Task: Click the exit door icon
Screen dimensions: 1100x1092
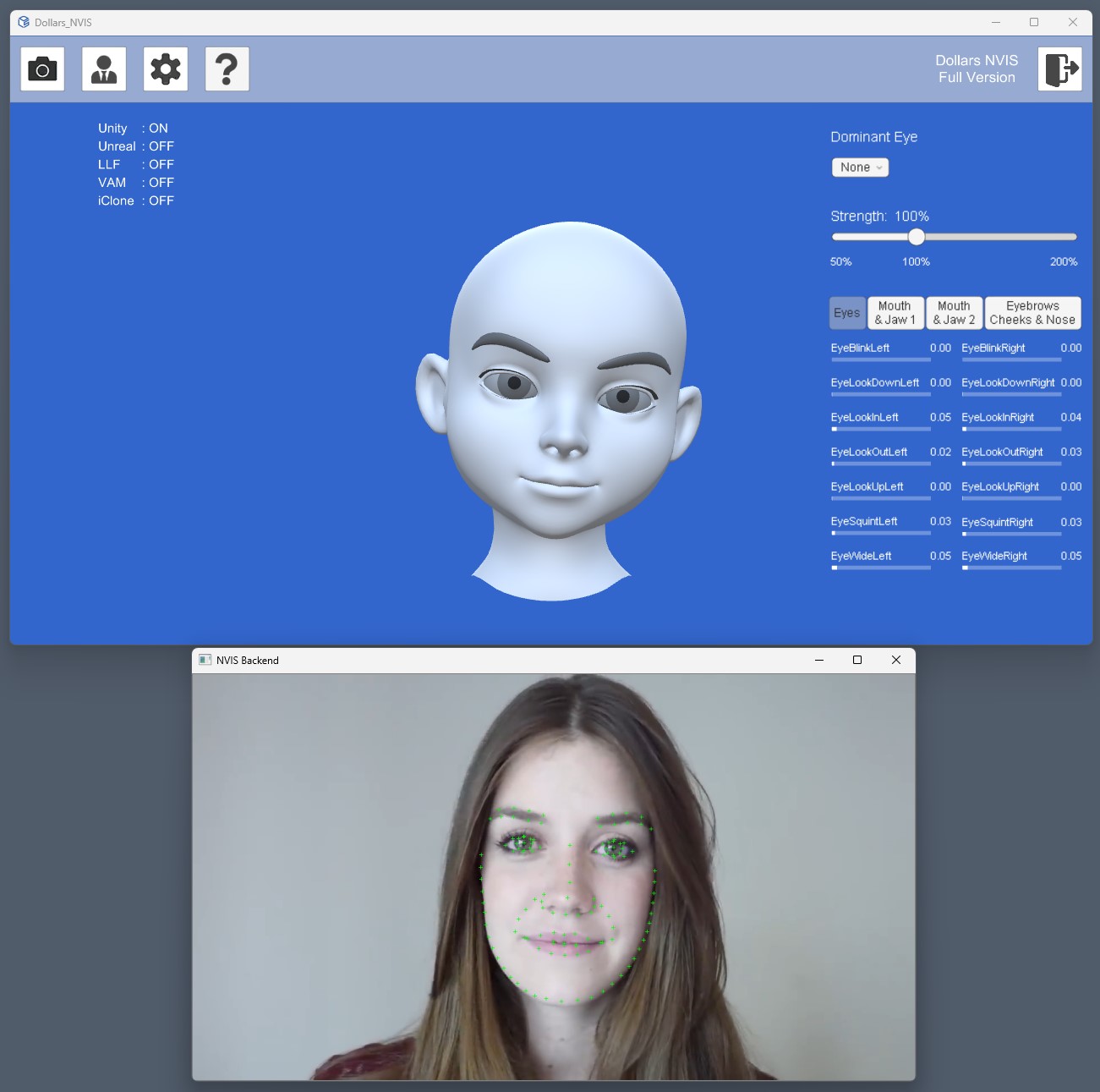Action: point(1060,69)
